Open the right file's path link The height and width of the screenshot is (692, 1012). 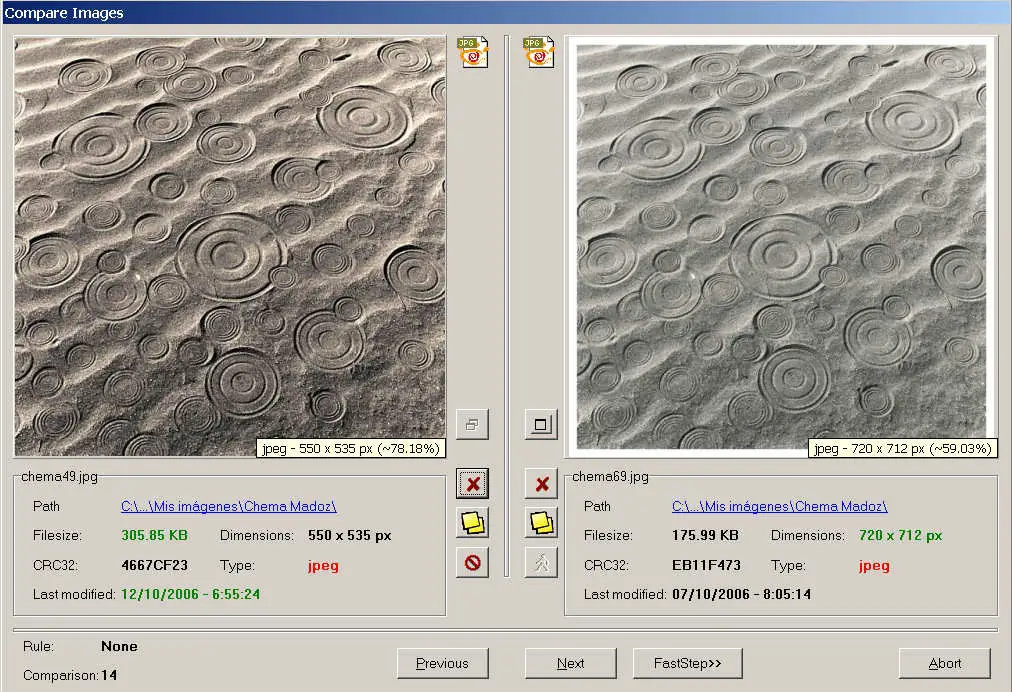point(779,507)
